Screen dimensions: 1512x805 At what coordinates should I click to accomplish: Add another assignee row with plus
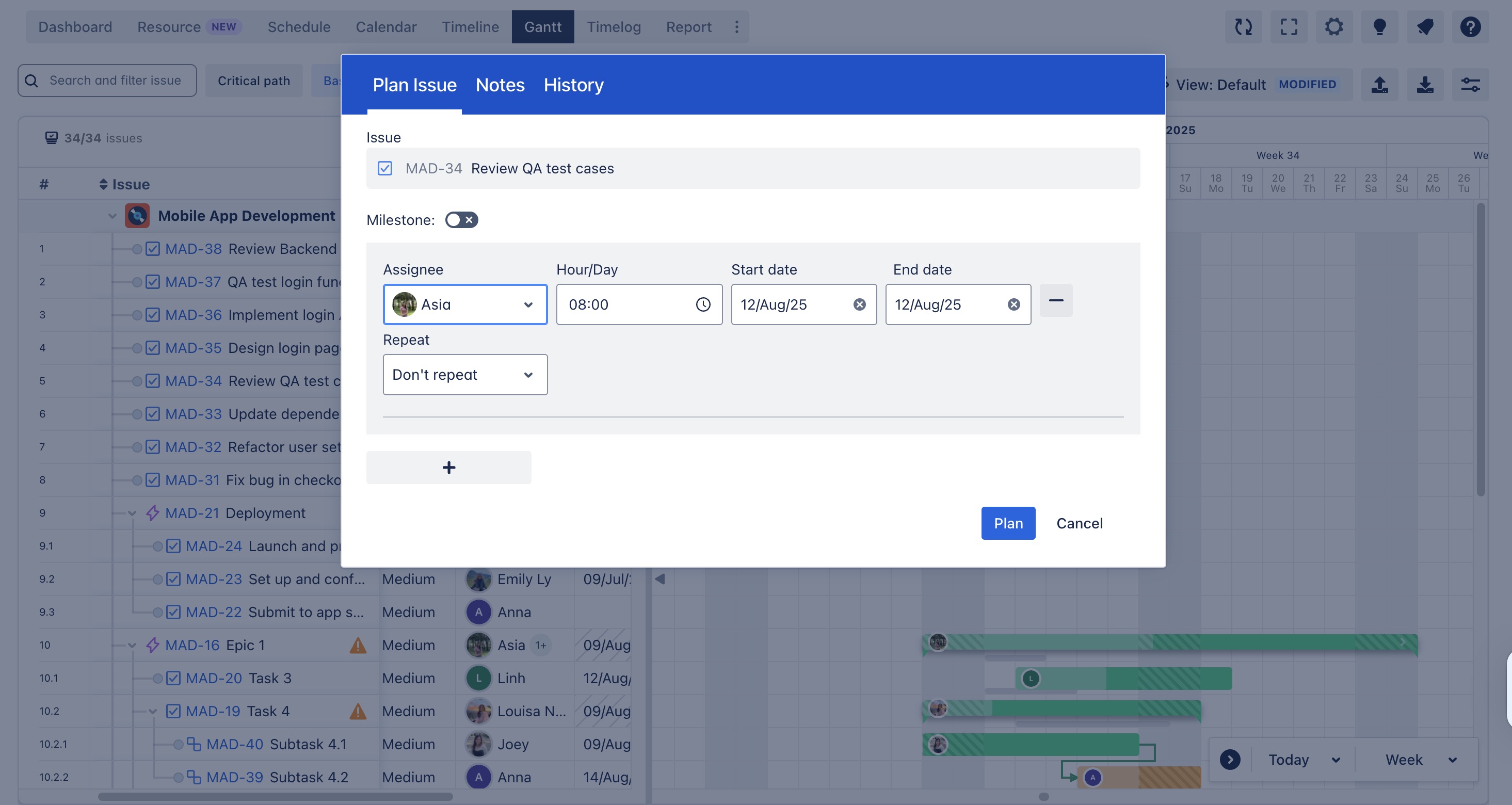click(448, 468)
